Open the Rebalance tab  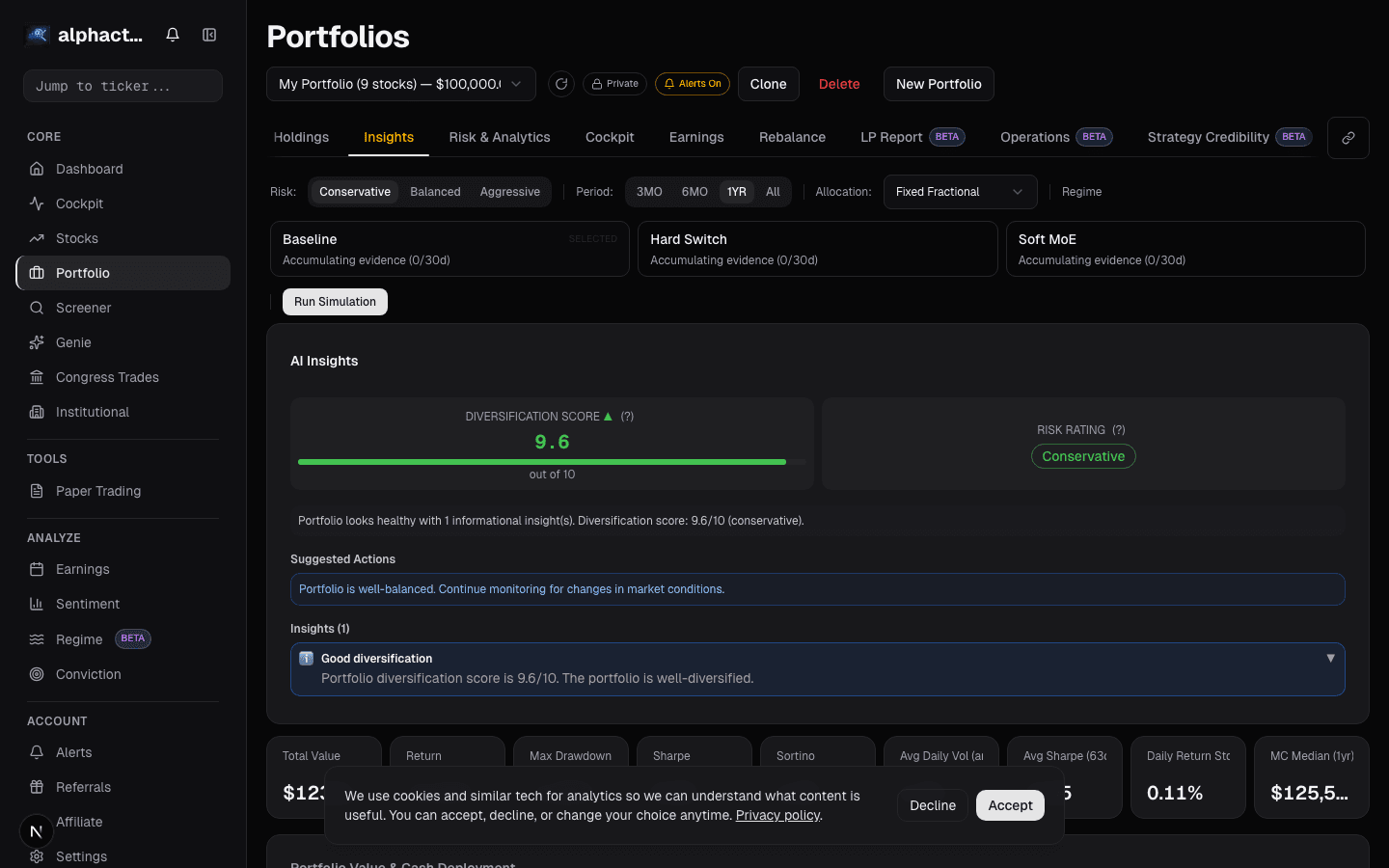tap(792, 137)
